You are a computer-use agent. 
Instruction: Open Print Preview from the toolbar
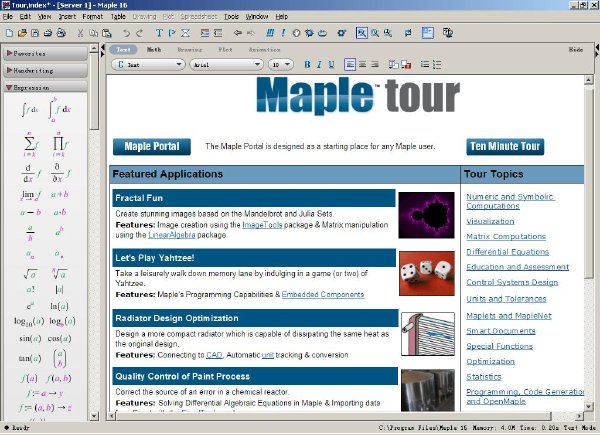point(61,33)
